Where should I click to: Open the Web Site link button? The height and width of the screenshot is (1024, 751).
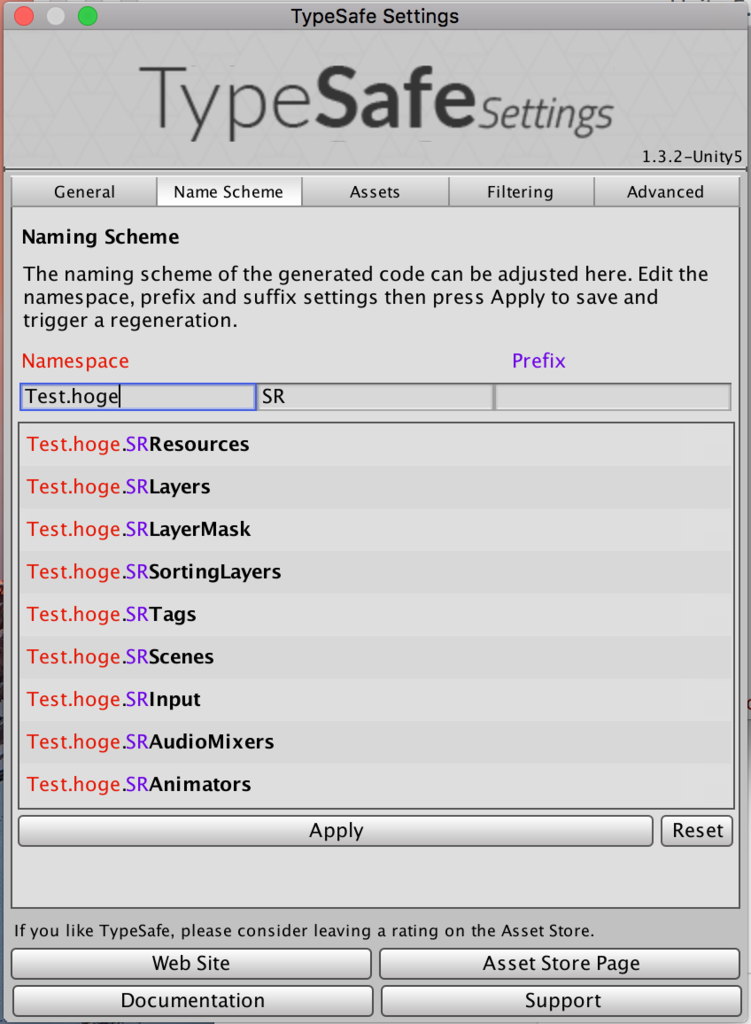point(191,963)
